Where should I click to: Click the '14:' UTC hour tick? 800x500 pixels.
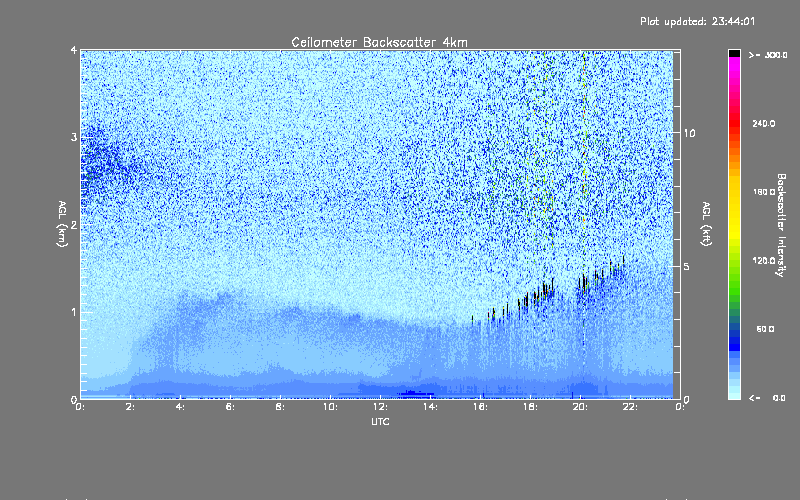point(430,407)
